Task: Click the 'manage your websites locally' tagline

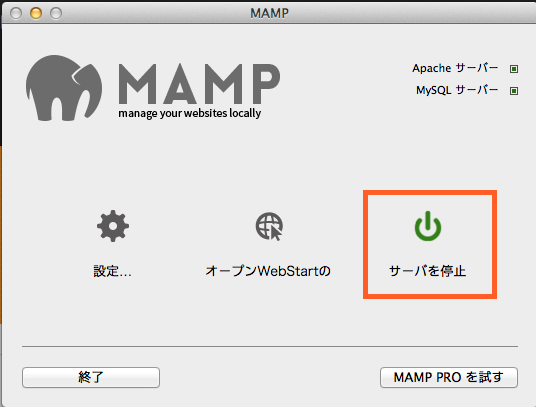Action: tap(190, 113)
